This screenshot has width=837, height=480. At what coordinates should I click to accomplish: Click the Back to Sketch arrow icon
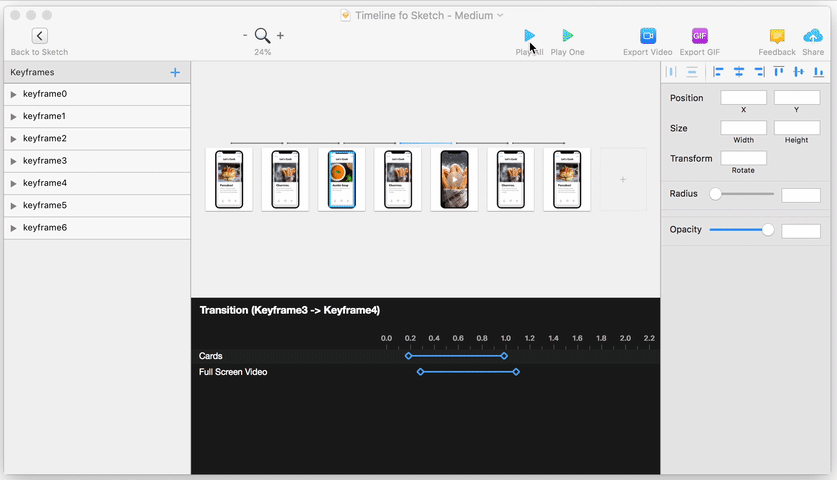[40, 36]
